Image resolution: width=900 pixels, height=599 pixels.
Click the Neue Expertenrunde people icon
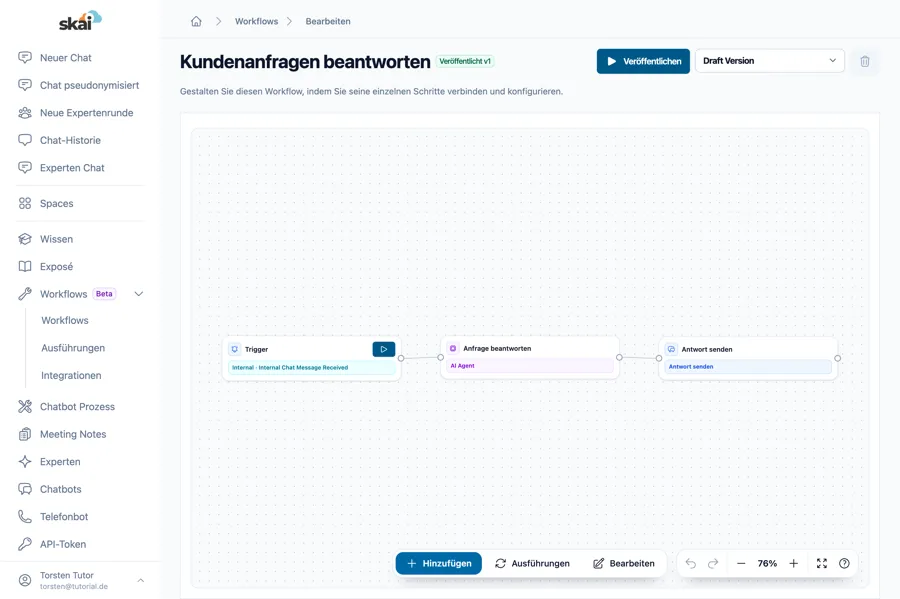click(25, 112)
